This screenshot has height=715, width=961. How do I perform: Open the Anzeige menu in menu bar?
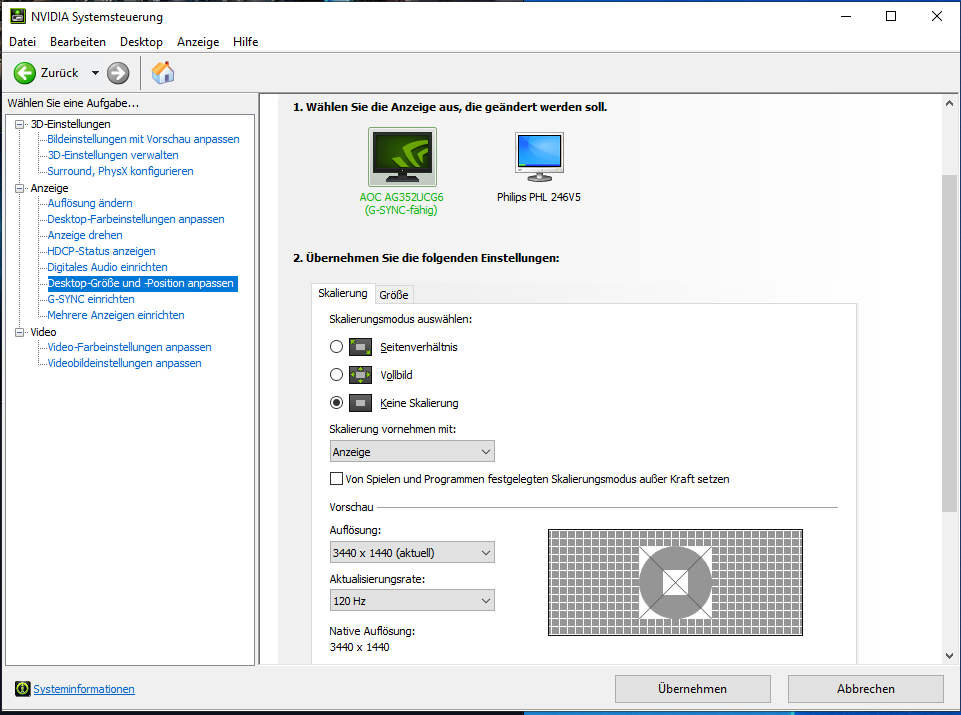pyautogui.click(x=198, y=42)
